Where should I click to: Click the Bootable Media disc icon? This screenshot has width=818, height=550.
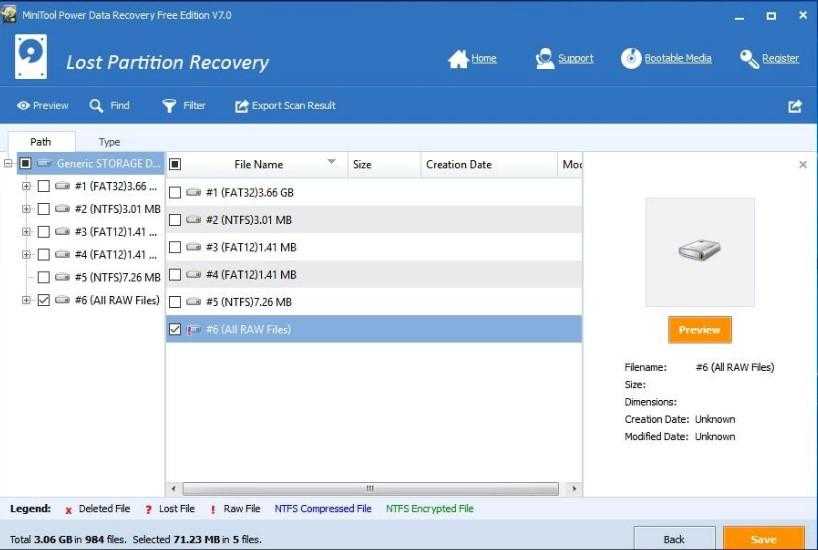pyautogui.click(x=631, y=59)
